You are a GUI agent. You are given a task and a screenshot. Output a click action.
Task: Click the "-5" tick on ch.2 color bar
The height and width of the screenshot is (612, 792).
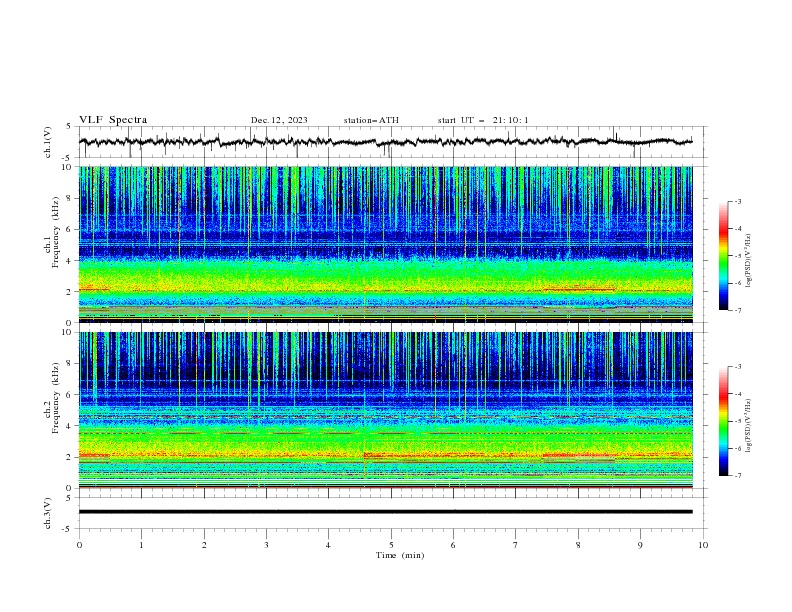pos(737,421)
